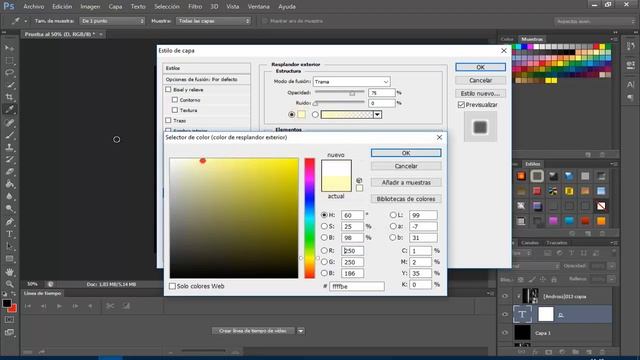Select the History Brush tool
The image size is (640, 360).
coord(9,159)
